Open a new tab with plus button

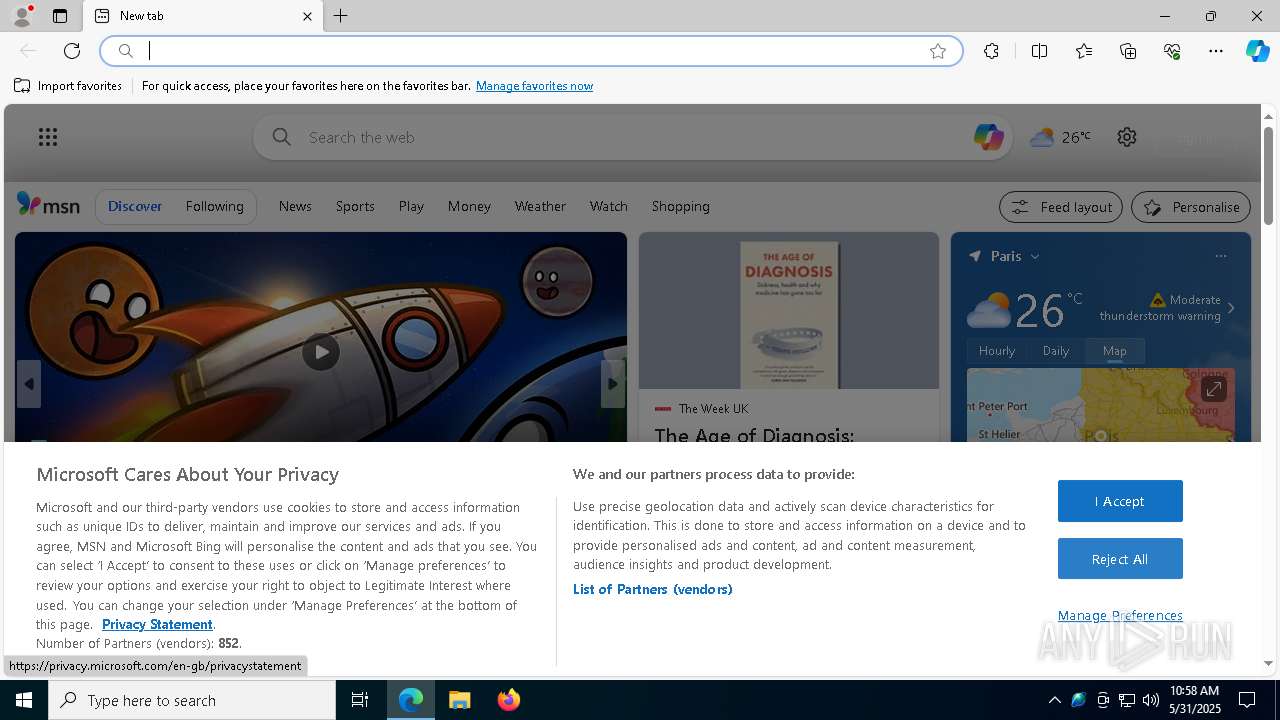341,16
